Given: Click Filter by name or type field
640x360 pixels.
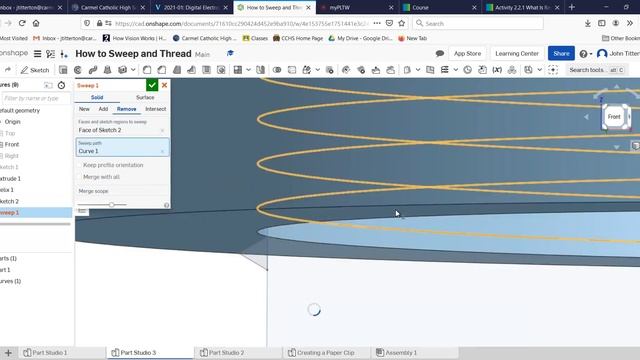Looking at the screenshot, I should [x=36, y=98].
